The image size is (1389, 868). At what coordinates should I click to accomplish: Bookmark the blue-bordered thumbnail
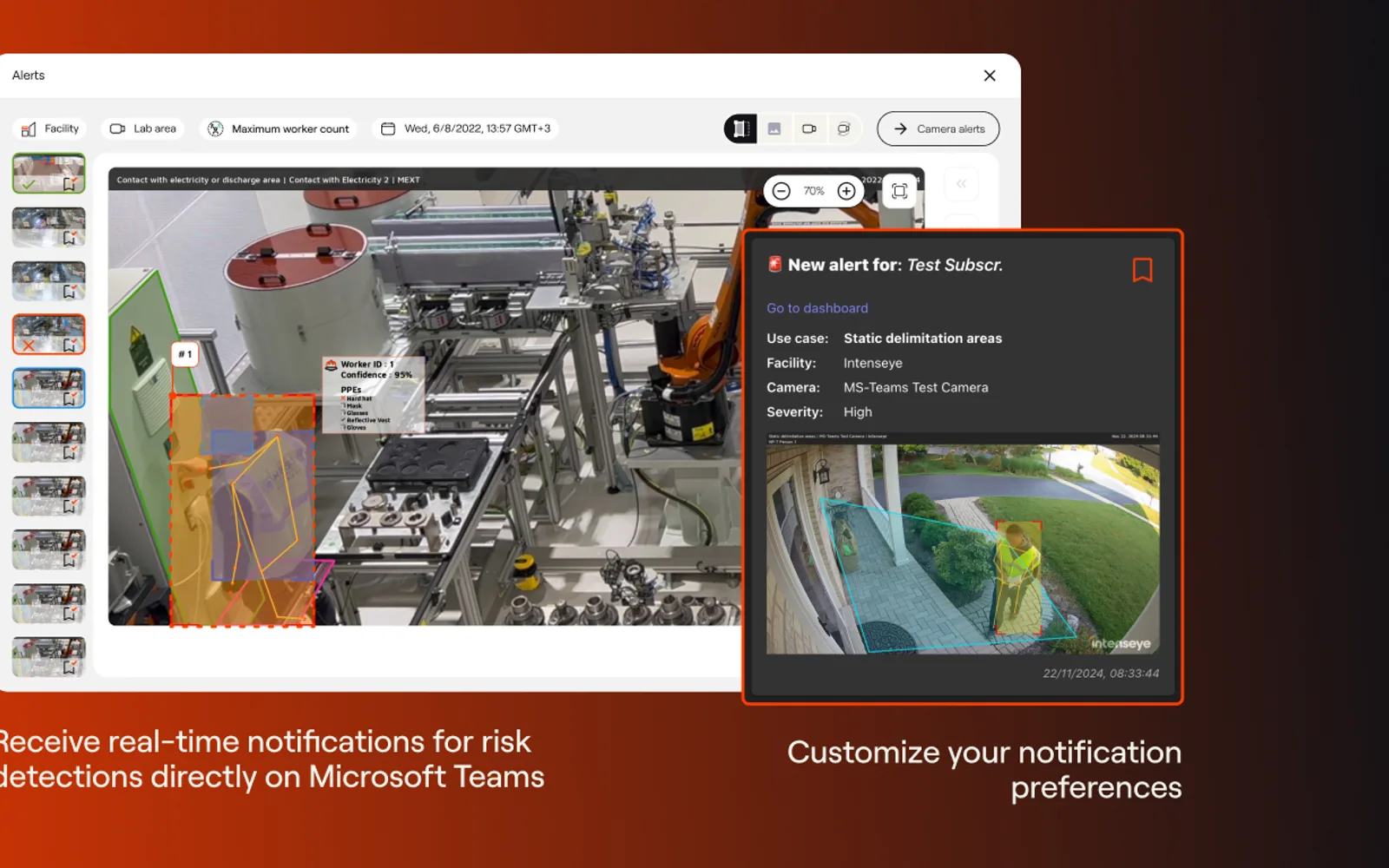coord(70,398)
